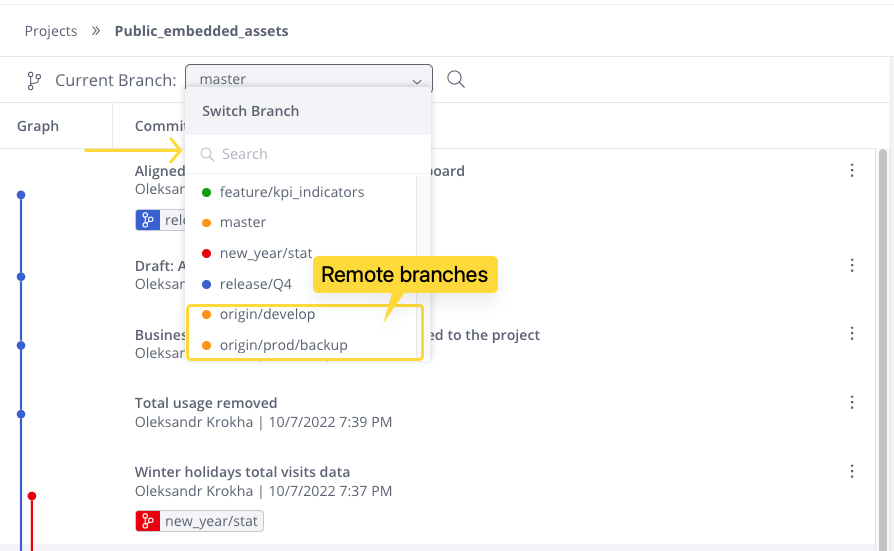Click the branch icon beside Current Branch
This screenshot has width=894, height=551.
pyautogui.click(x=34, y=80)
